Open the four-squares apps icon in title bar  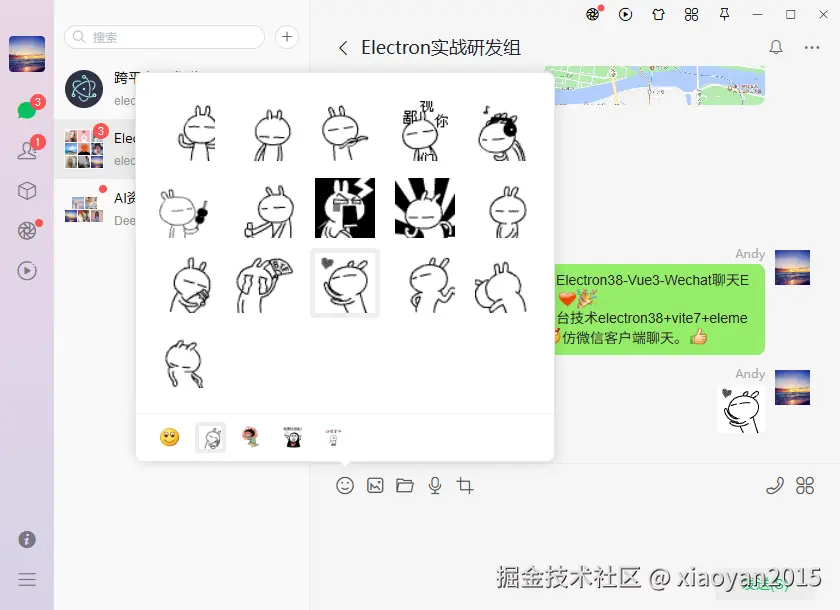coord(692,14)
